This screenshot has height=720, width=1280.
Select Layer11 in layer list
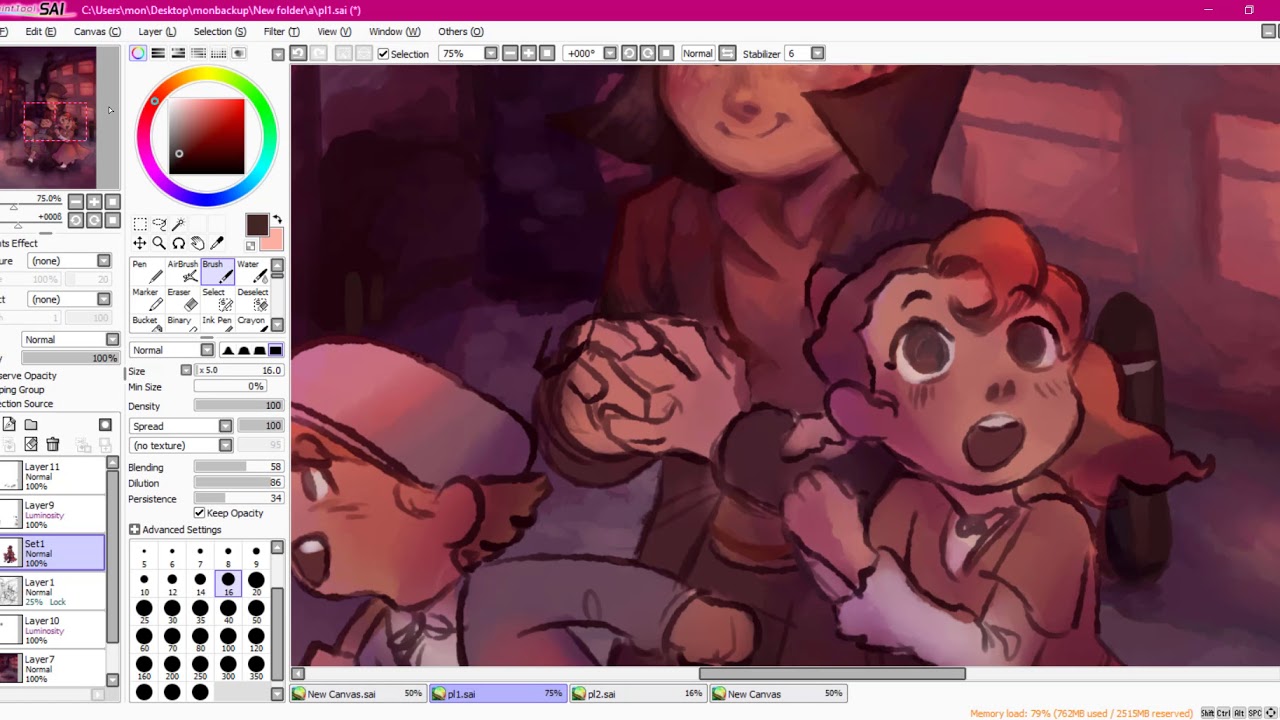pos(53,476)
